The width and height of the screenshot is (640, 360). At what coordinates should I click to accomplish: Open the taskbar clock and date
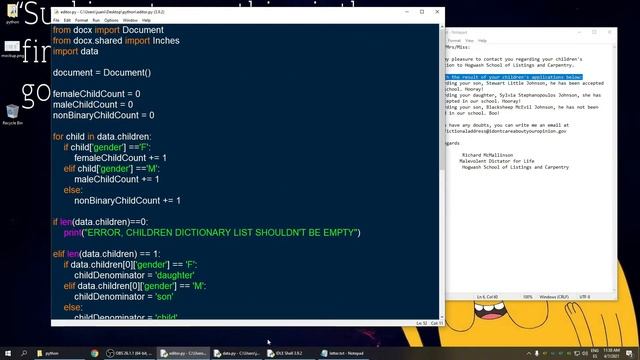click(611, 353)
